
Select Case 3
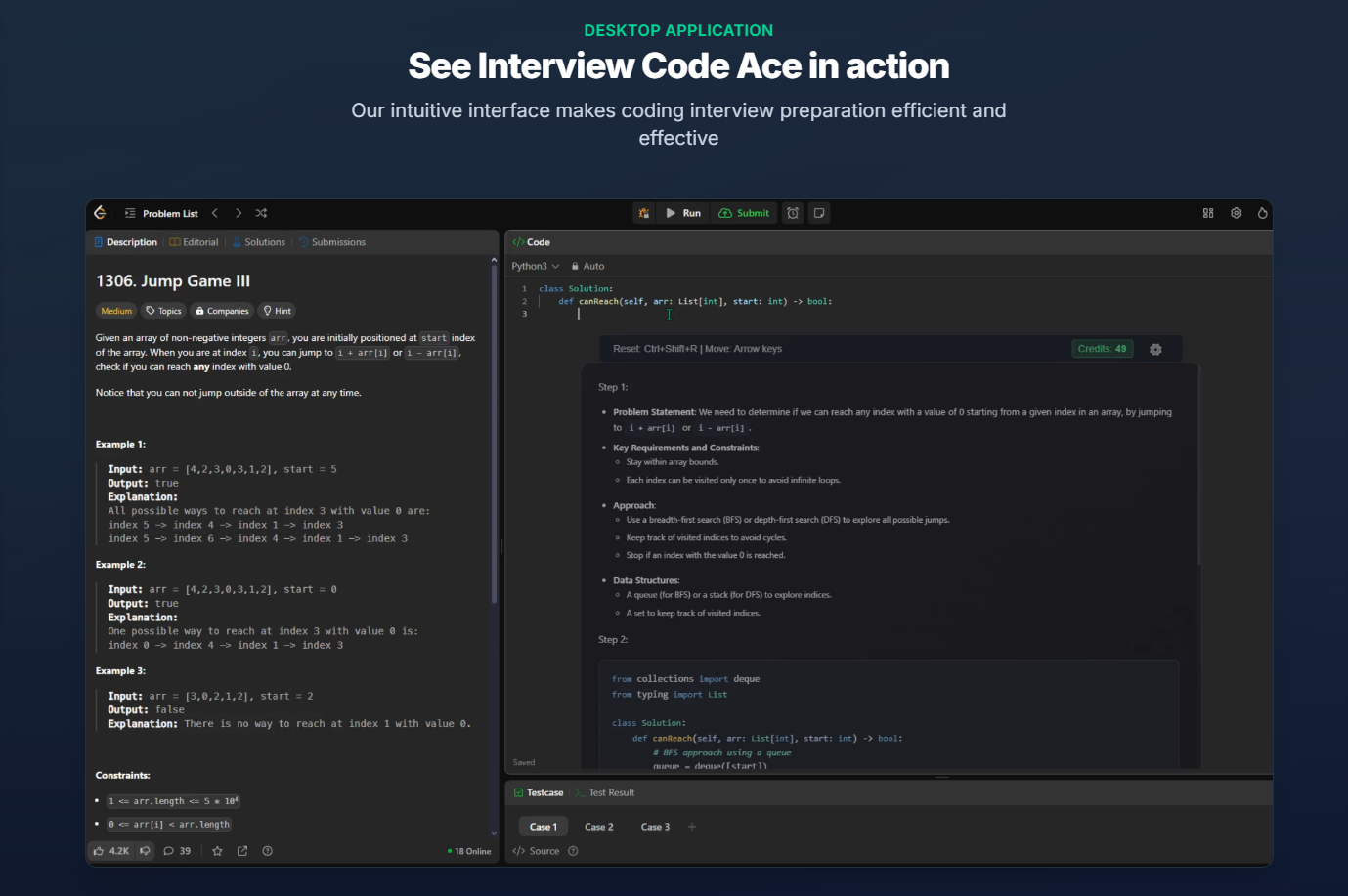[655, 827]
